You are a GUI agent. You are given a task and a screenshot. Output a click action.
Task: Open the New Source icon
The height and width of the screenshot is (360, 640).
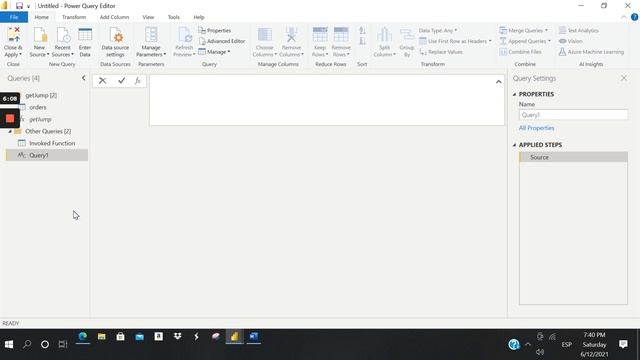click(40, 35)
